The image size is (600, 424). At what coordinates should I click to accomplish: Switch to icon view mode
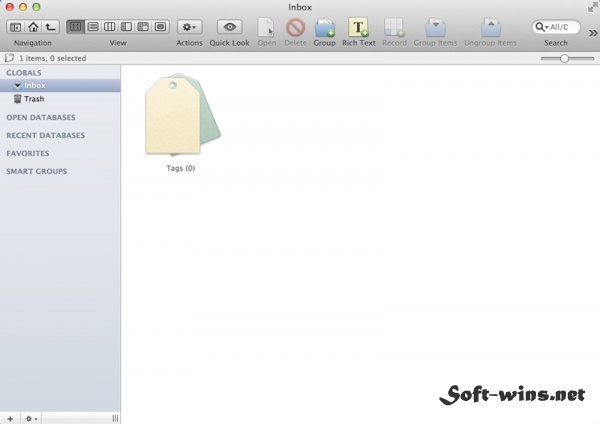click(75, 27)
